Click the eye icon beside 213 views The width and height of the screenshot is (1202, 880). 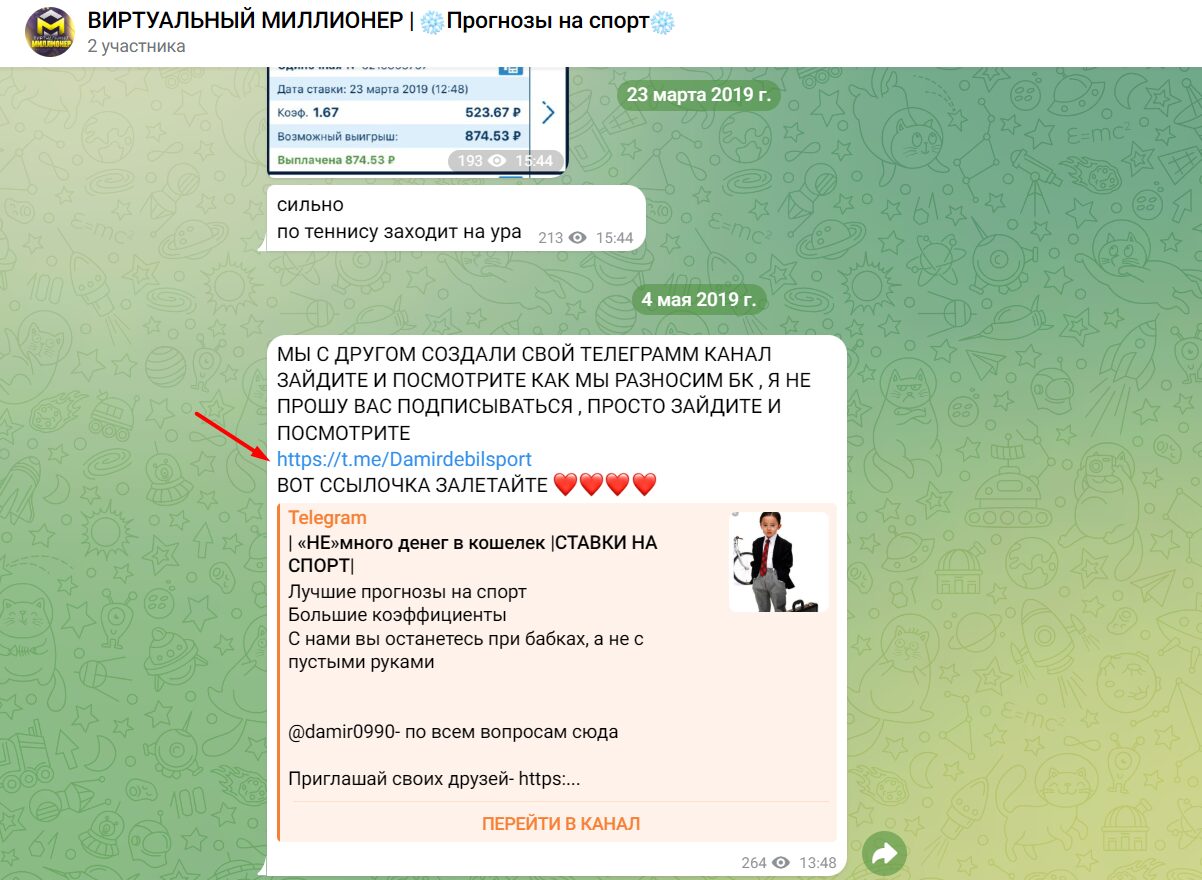[577, 238]
